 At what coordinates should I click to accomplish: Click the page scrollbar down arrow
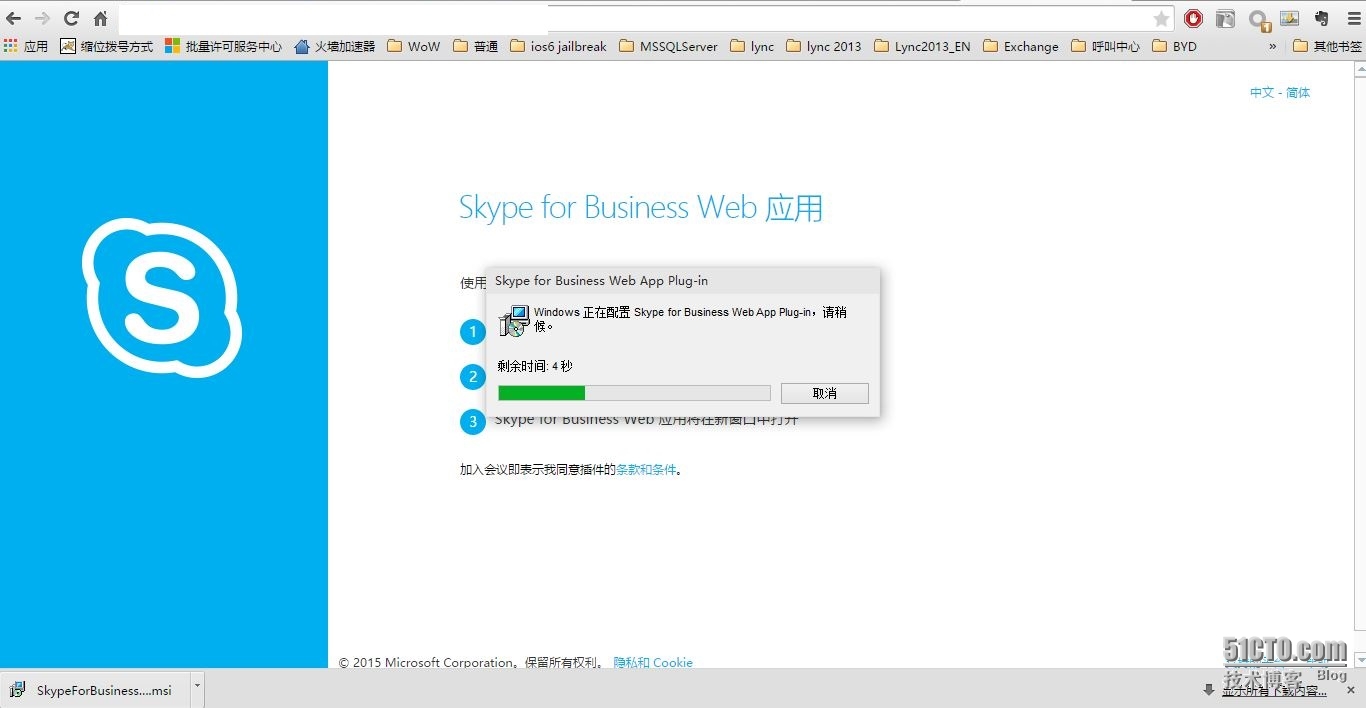pos(1359,660)
